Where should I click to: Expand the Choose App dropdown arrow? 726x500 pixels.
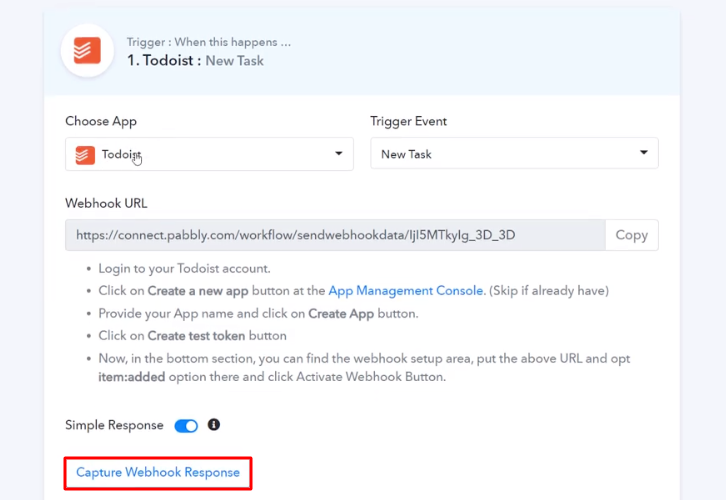click(338, 155)
